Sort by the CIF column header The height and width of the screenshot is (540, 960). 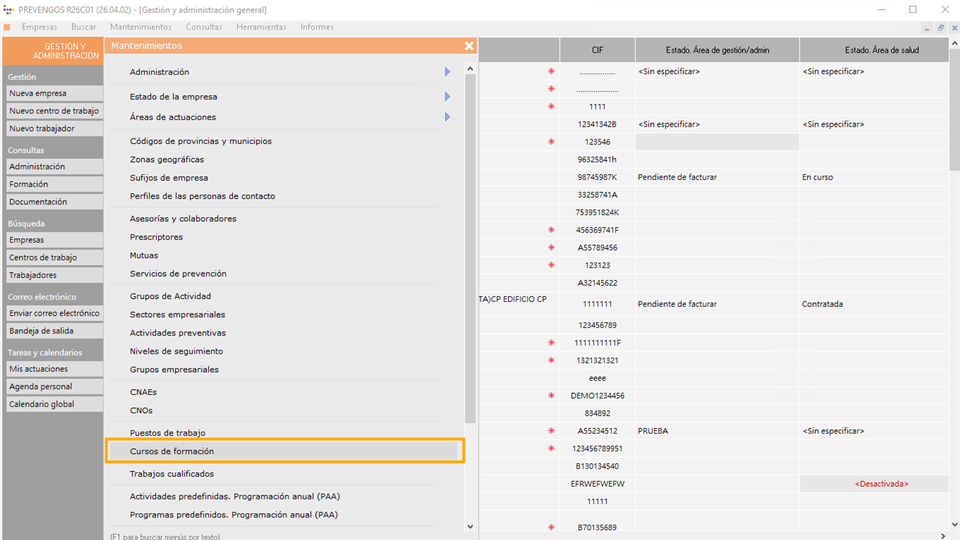tap(597, 50)
